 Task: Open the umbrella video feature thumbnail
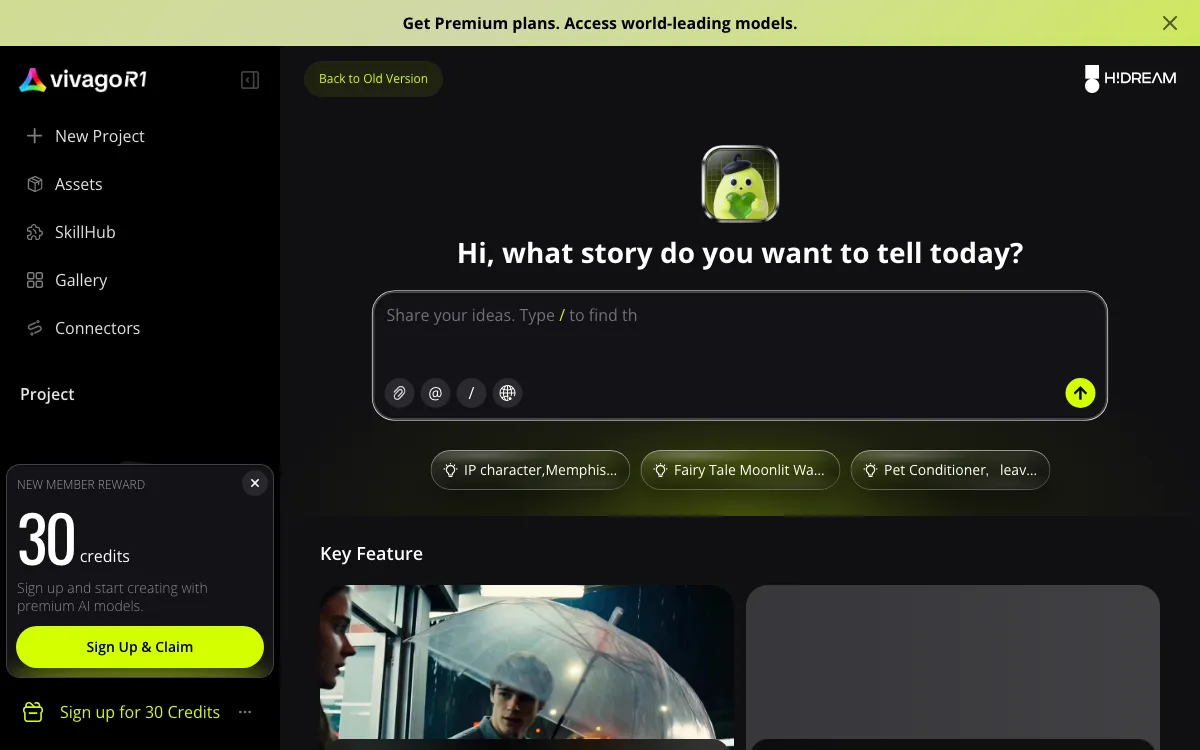click(x=527, y=667)
